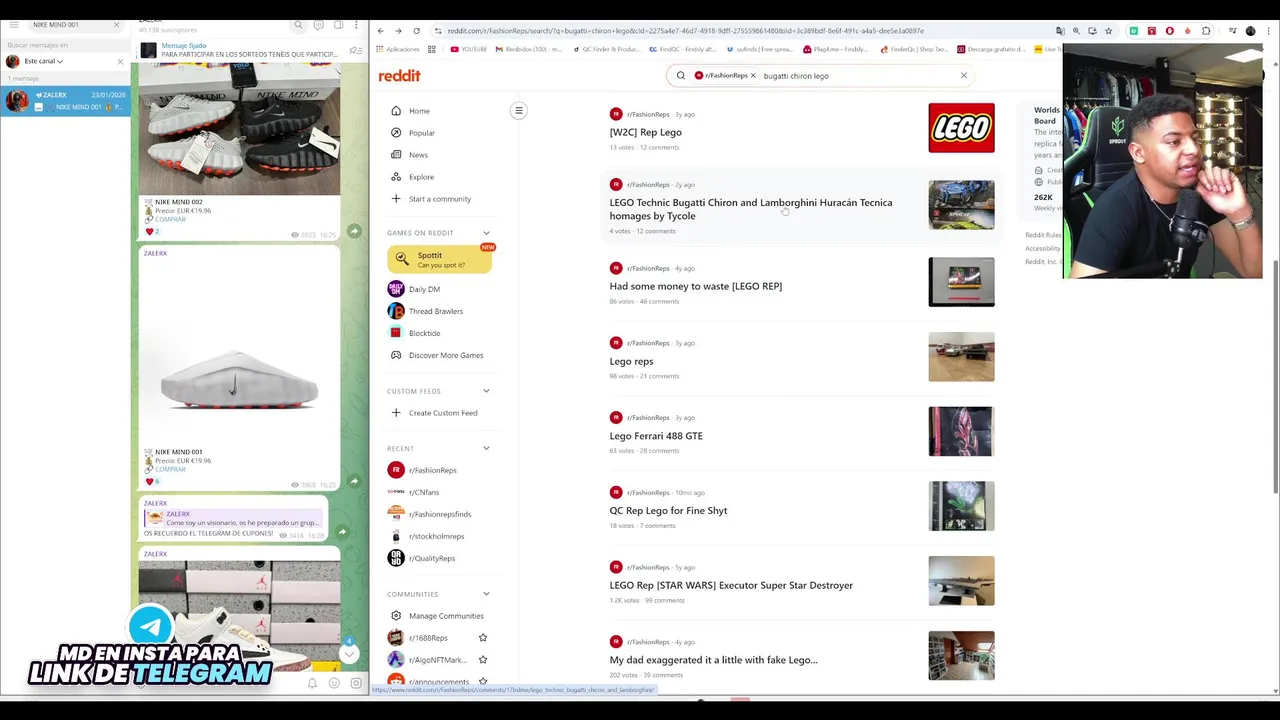The height and width of the screenshot is (720, 1280).
Task: Open the Descarga gratuita bookmark
Action: pyautogui.click(x=990, y=49)
